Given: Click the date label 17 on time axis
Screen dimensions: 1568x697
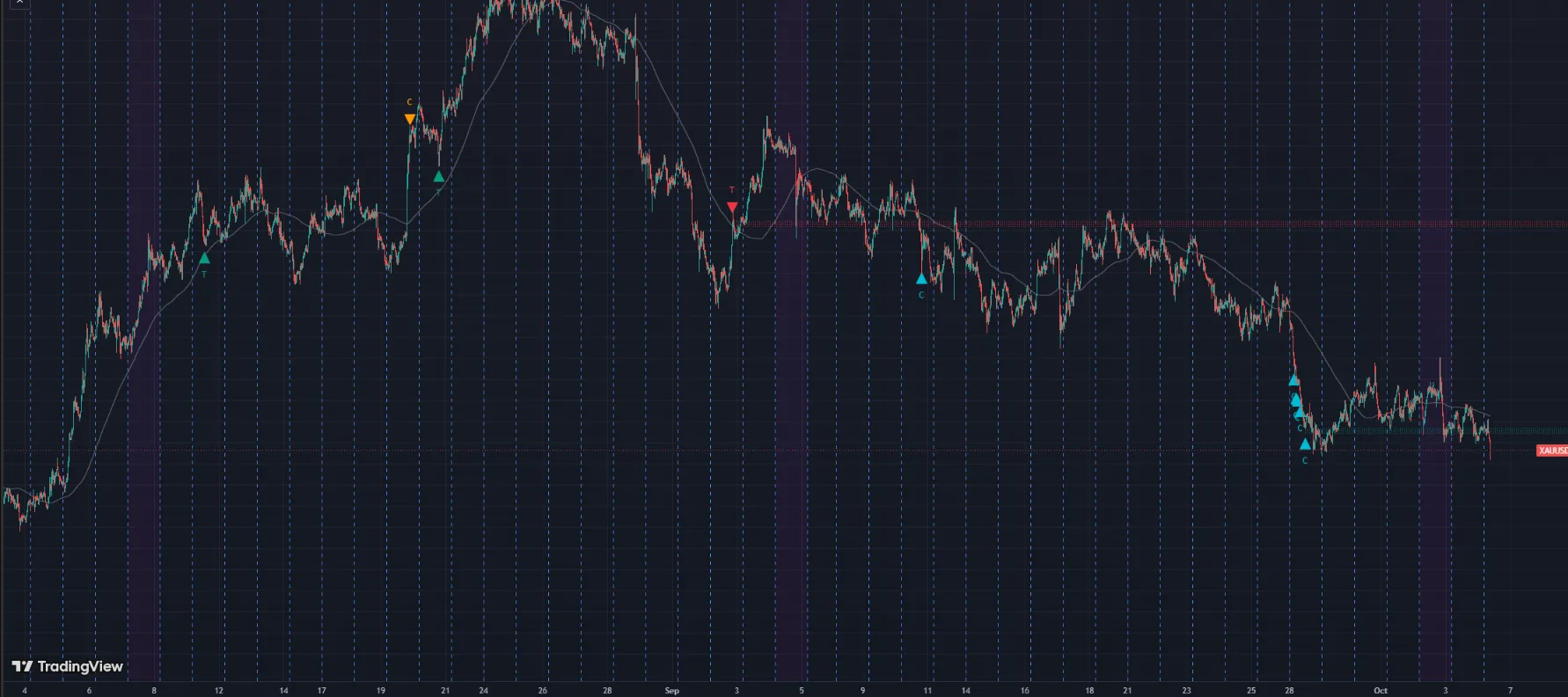Looking at the screenshot, I should (x=322, y=691).
